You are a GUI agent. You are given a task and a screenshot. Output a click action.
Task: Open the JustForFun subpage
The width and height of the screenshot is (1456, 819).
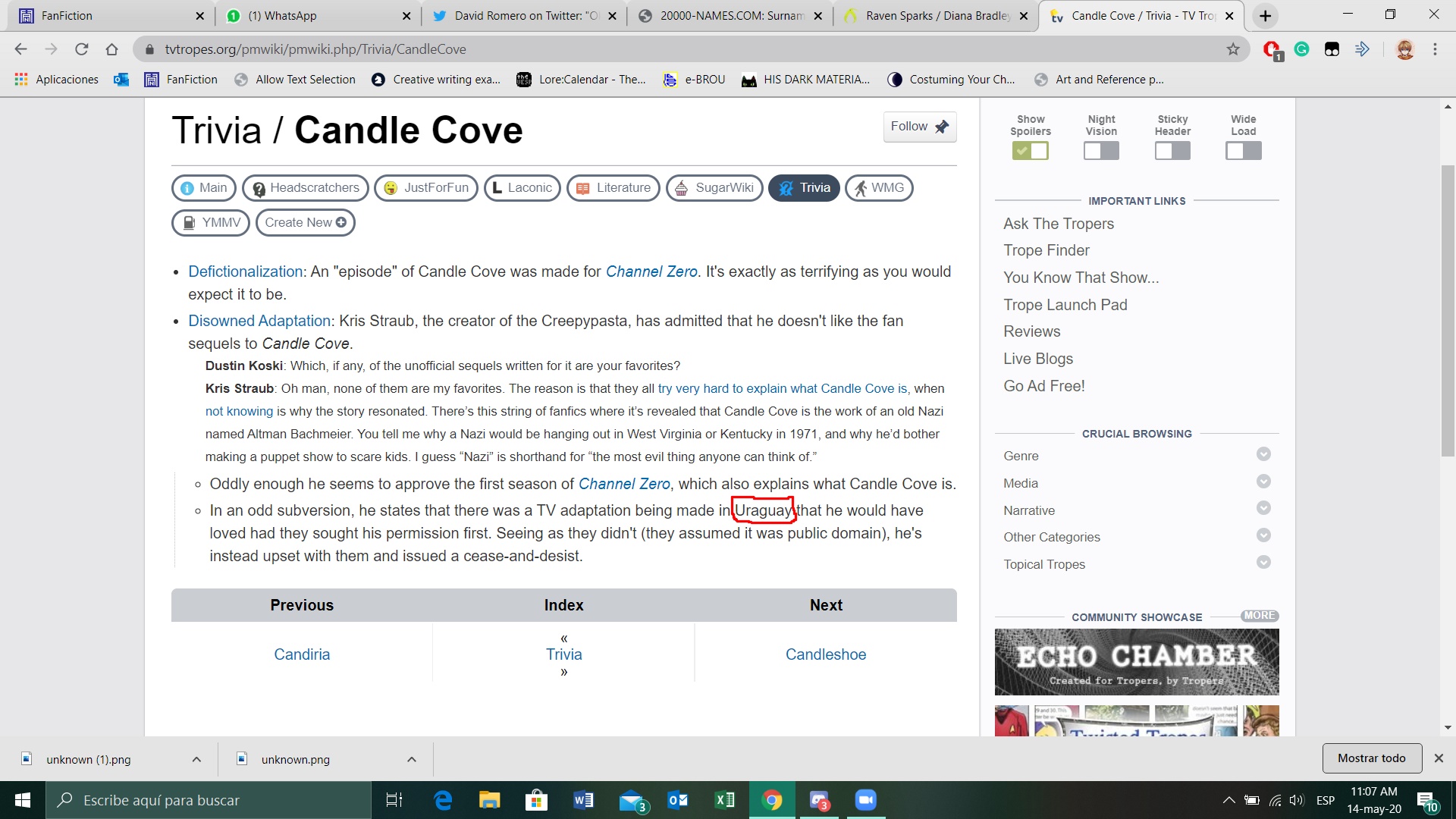[426, 188]
